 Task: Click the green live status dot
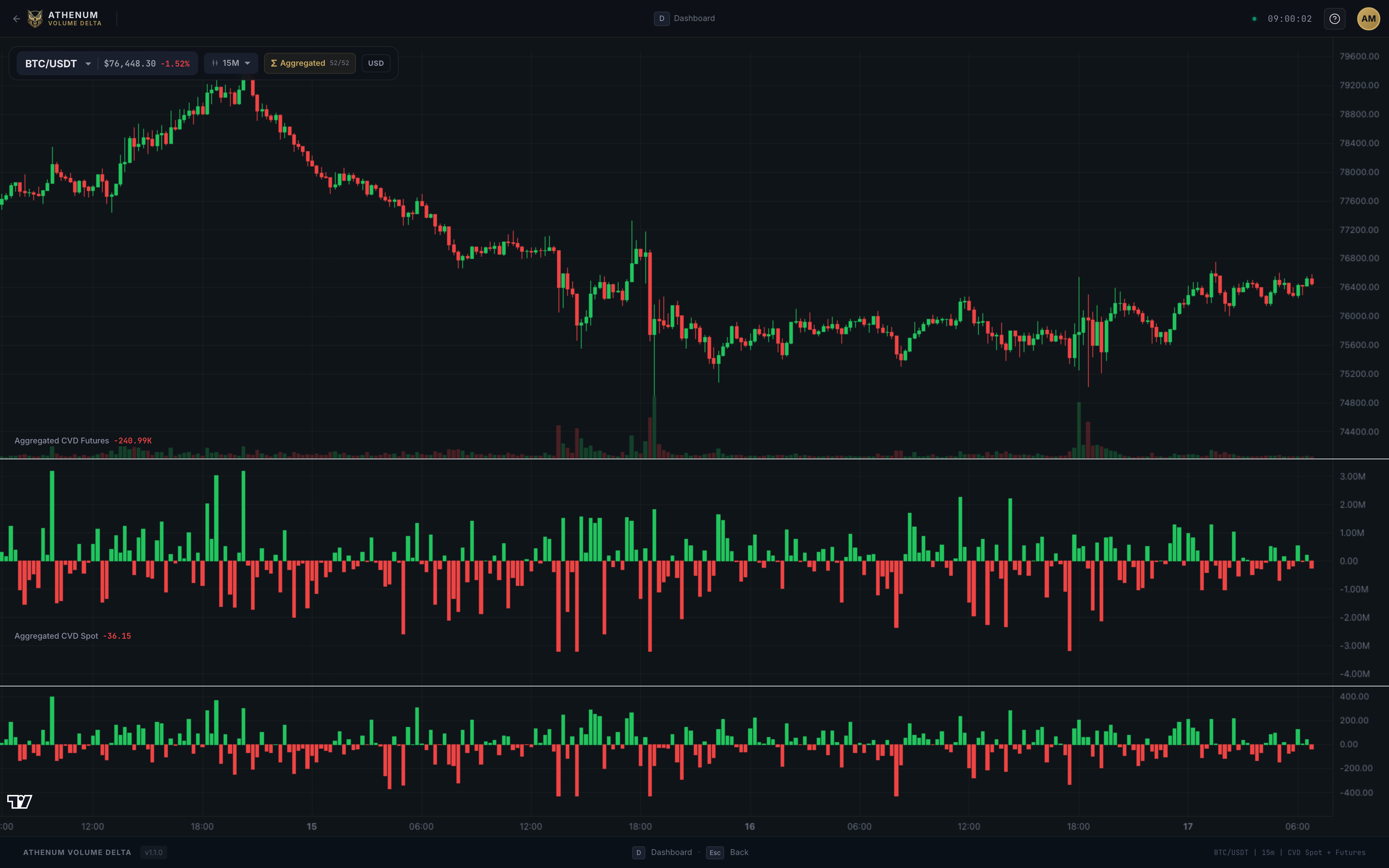pos(1254,19)
